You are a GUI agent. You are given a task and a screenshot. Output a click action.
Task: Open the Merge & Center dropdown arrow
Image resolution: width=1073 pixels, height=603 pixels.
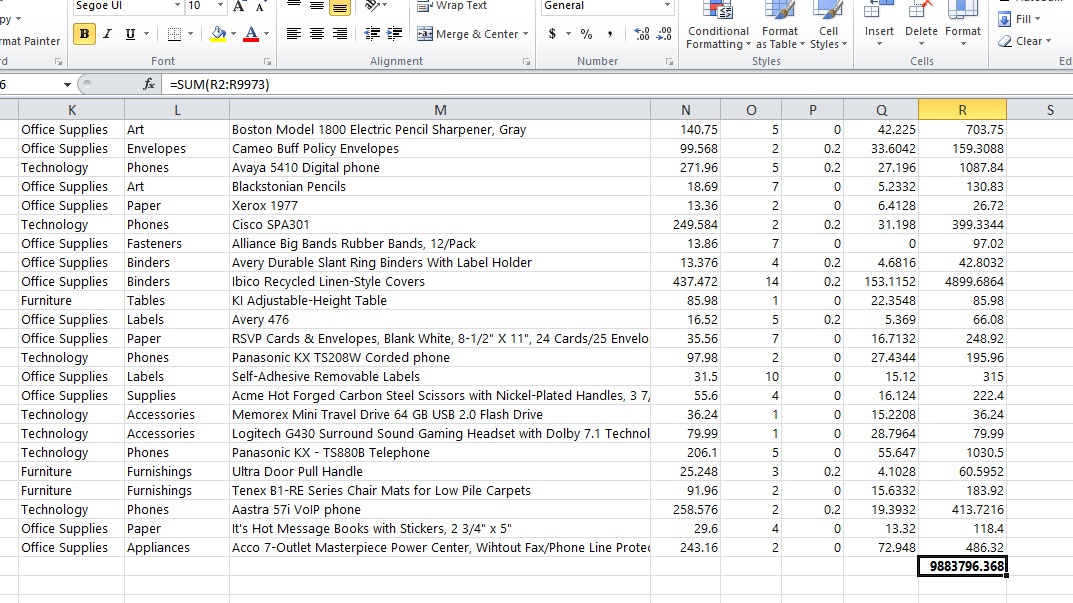[x=526, y=34]
